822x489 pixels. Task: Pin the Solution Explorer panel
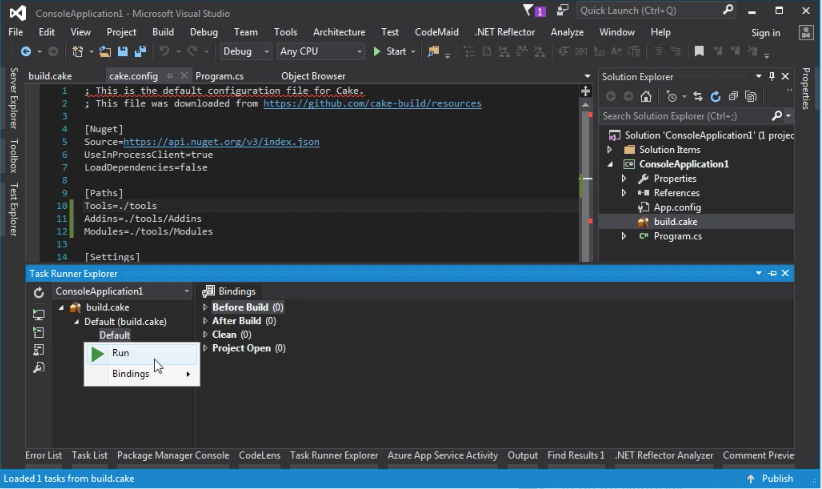(772, 77)
